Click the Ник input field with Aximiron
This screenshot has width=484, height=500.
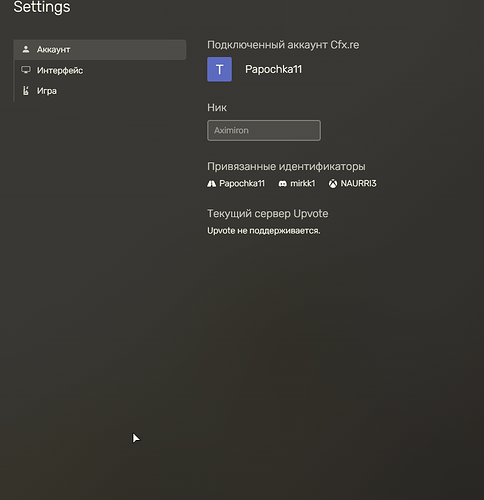(264, 130)
